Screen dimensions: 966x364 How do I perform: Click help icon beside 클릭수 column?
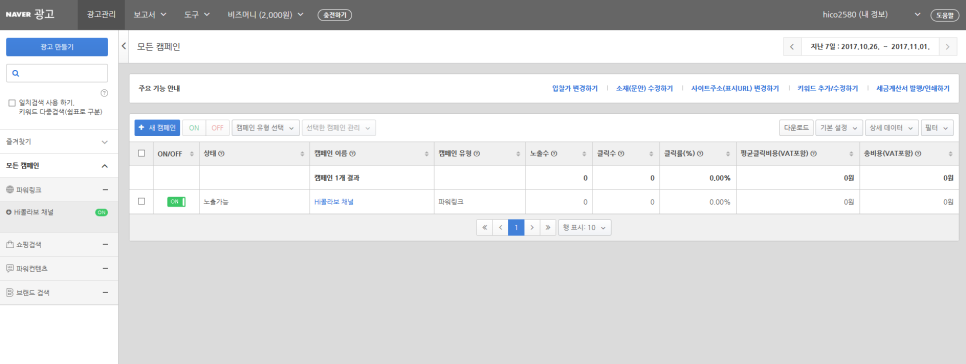click(621, 153)
